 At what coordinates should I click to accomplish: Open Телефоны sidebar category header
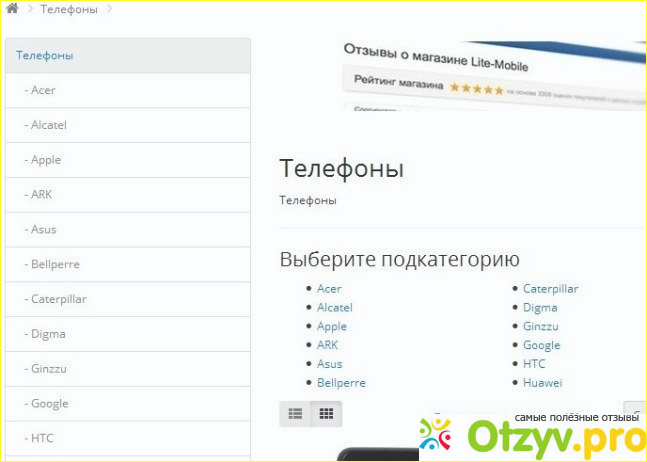pos(44,55)
